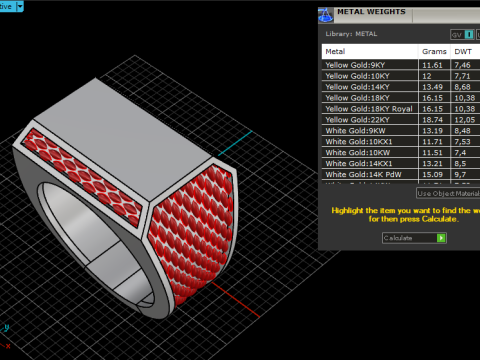Sort by the DWT column header
The width and height of the screenshot is (480, 360).
465,52
